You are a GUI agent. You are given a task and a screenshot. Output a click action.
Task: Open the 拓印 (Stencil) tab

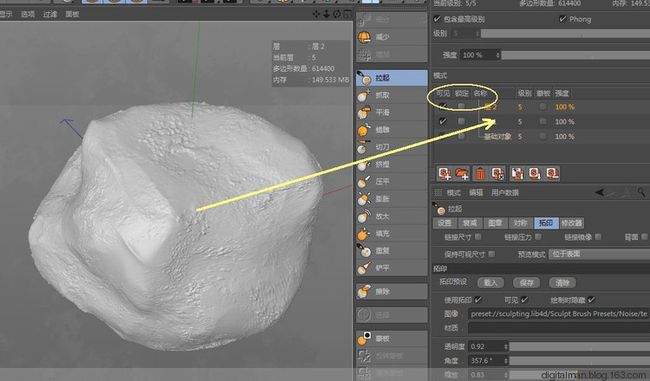click(x=546, y=223)
